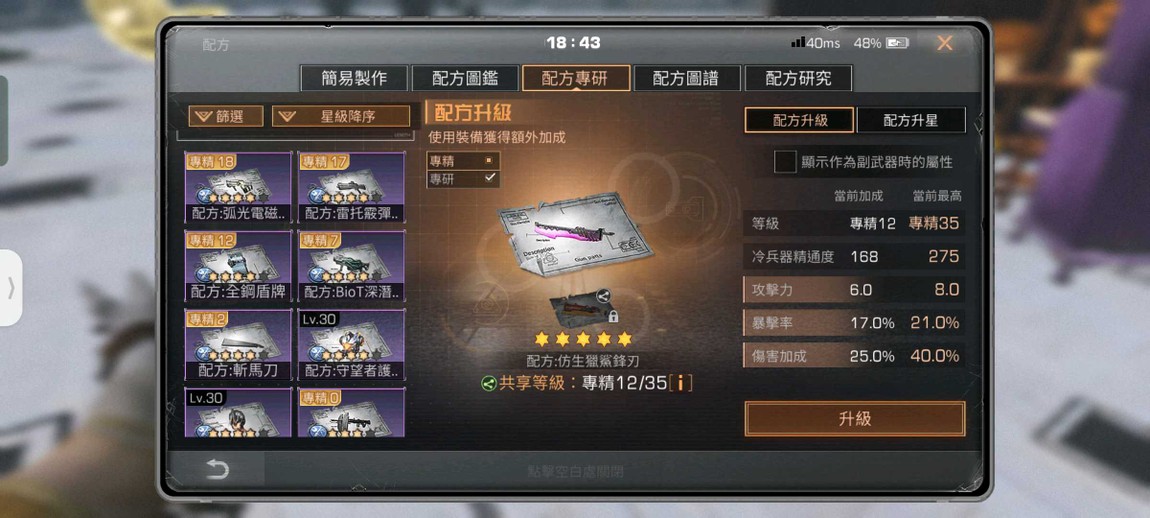Pick the BioT深潛 recipe icon

click(351, 266)
